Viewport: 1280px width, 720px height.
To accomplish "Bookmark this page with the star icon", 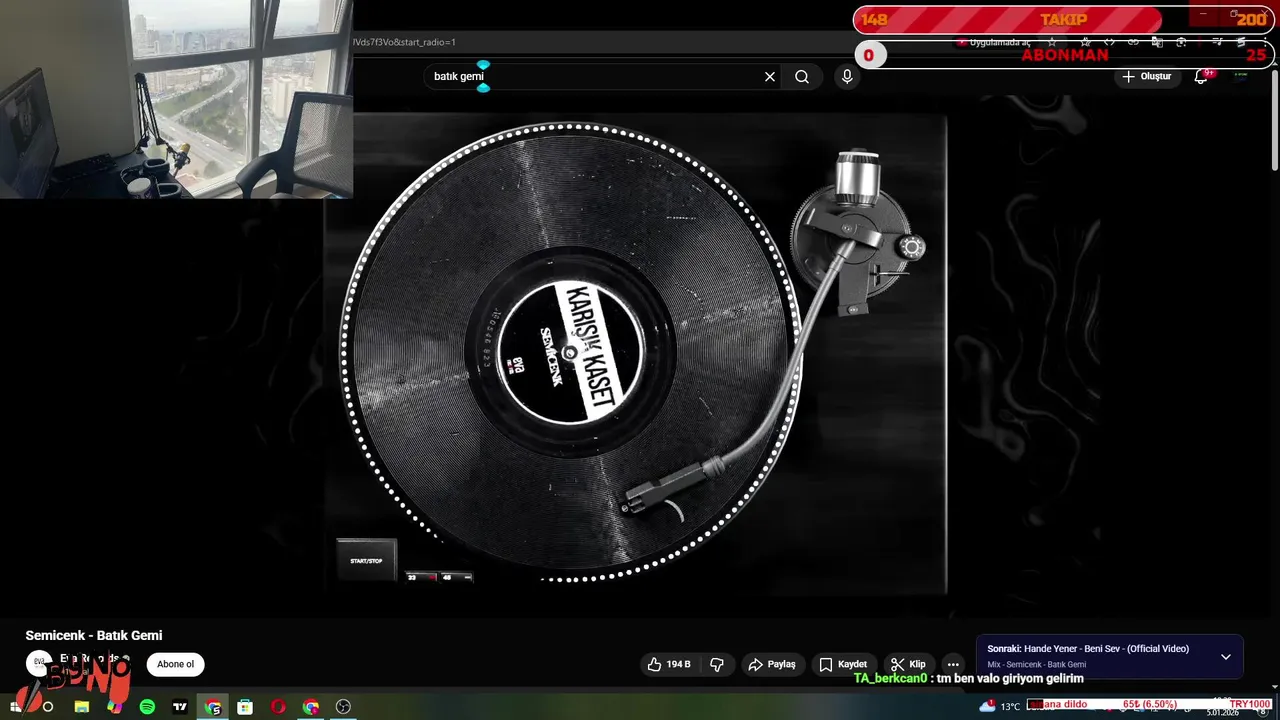I will pyautogui.click(x=1051, y=42).
